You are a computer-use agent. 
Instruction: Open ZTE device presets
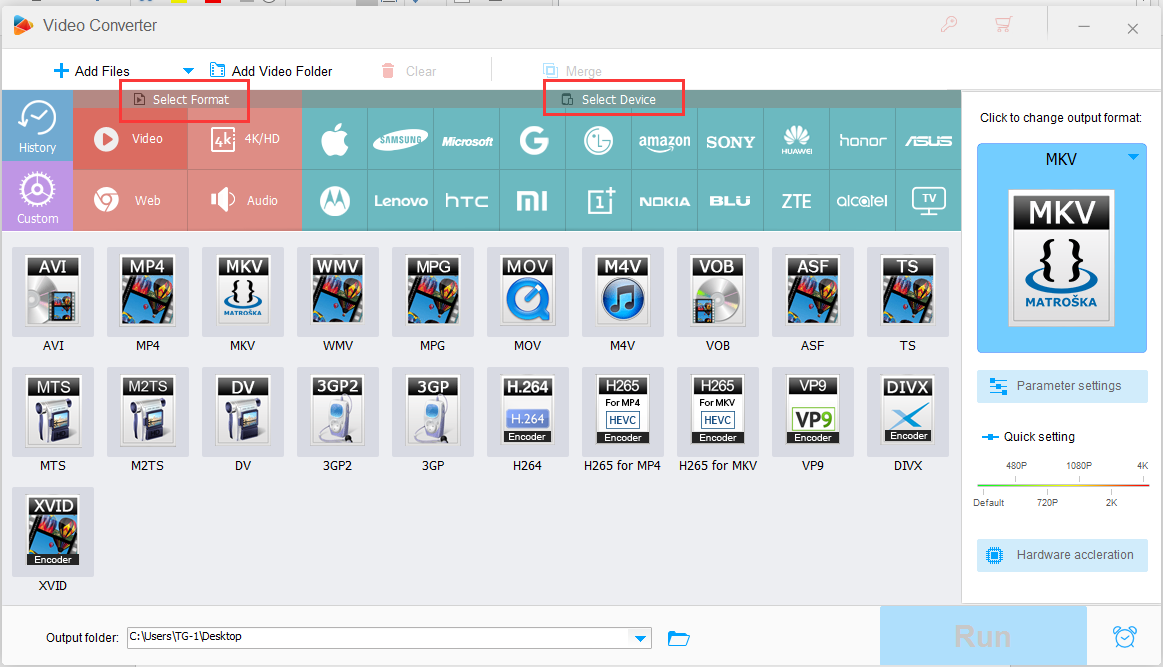(797, 200)
